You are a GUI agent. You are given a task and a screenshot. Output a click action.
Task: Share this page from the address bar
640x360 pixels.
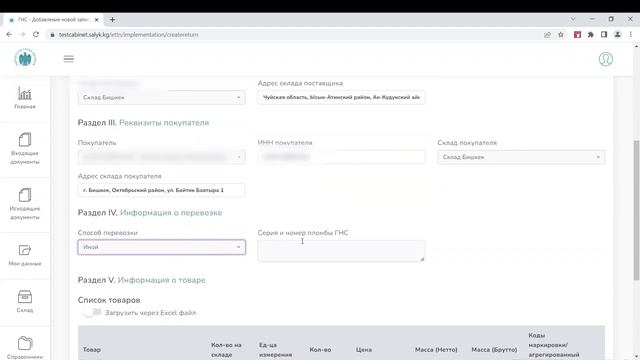point(547,35)
